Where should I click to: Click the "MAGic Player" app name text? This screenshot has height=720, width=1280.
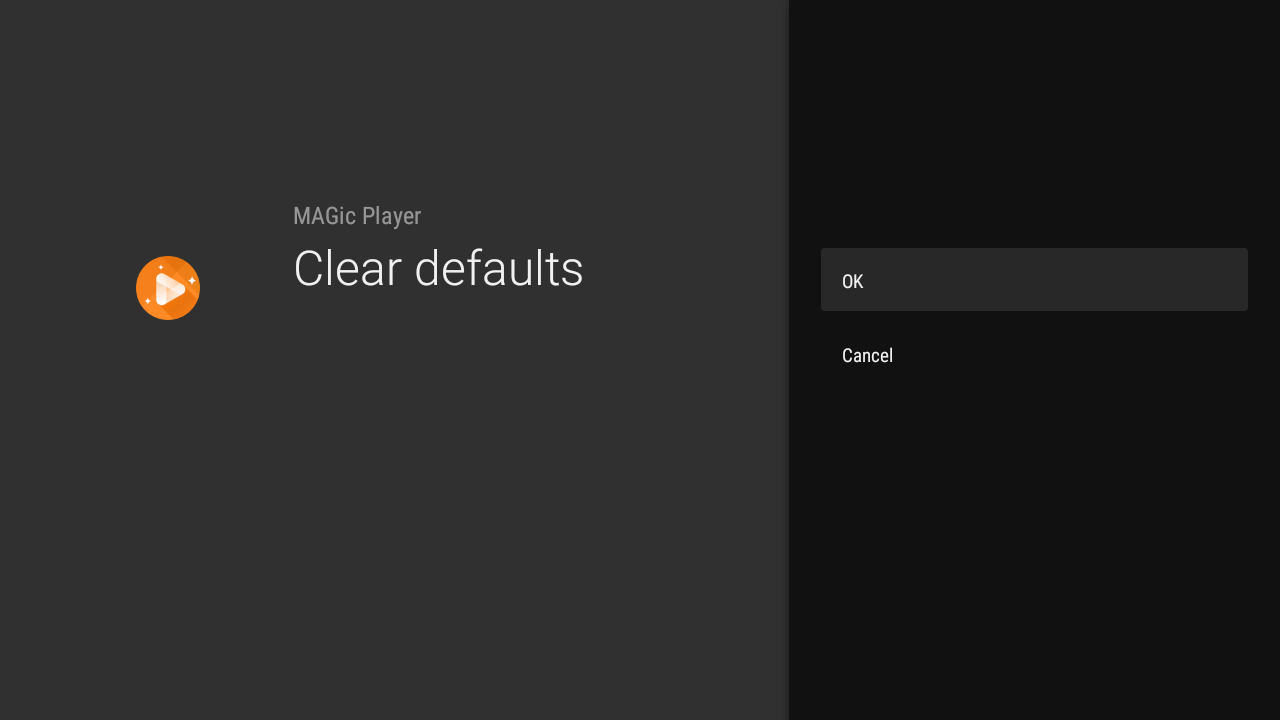pos(357,216)
